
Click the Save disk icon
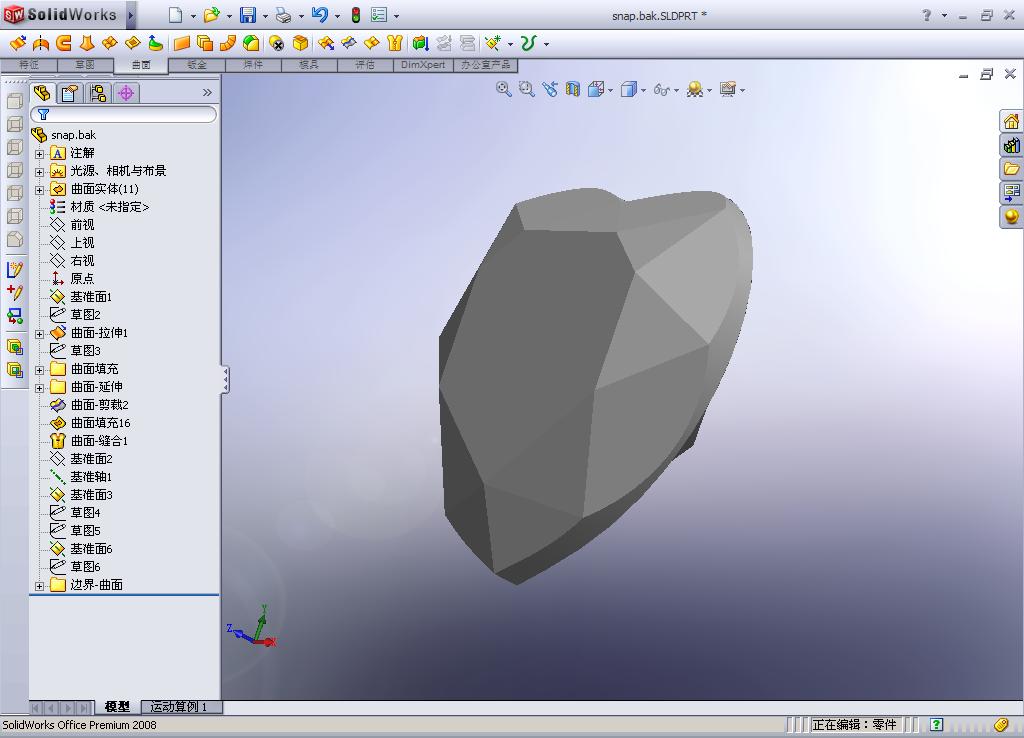(x=248, y=15)
